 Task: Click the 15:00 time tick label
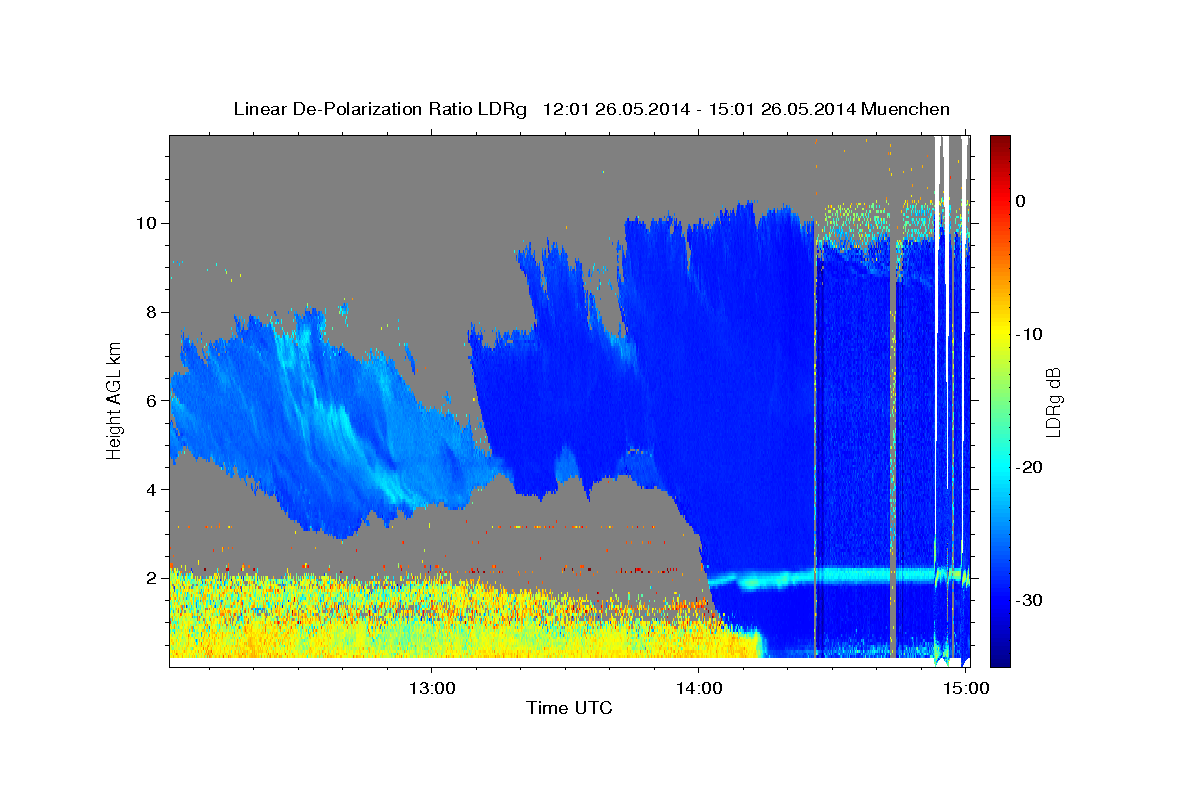965,688
